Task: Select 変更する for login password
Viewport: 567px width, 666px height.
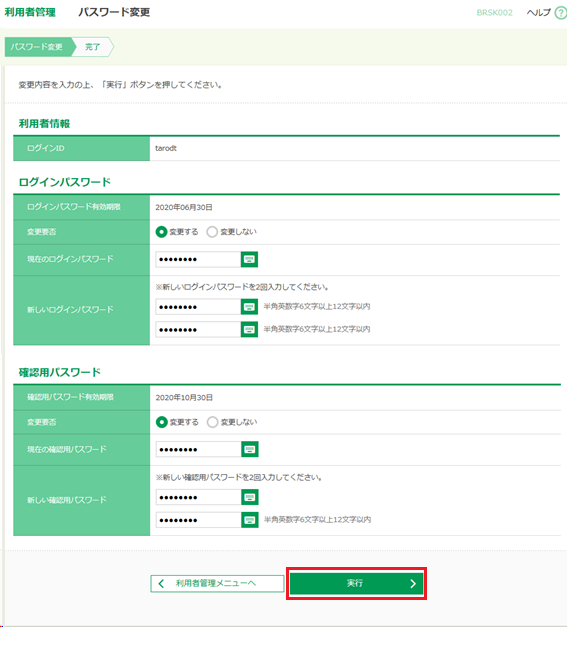Action: (161, 232)
